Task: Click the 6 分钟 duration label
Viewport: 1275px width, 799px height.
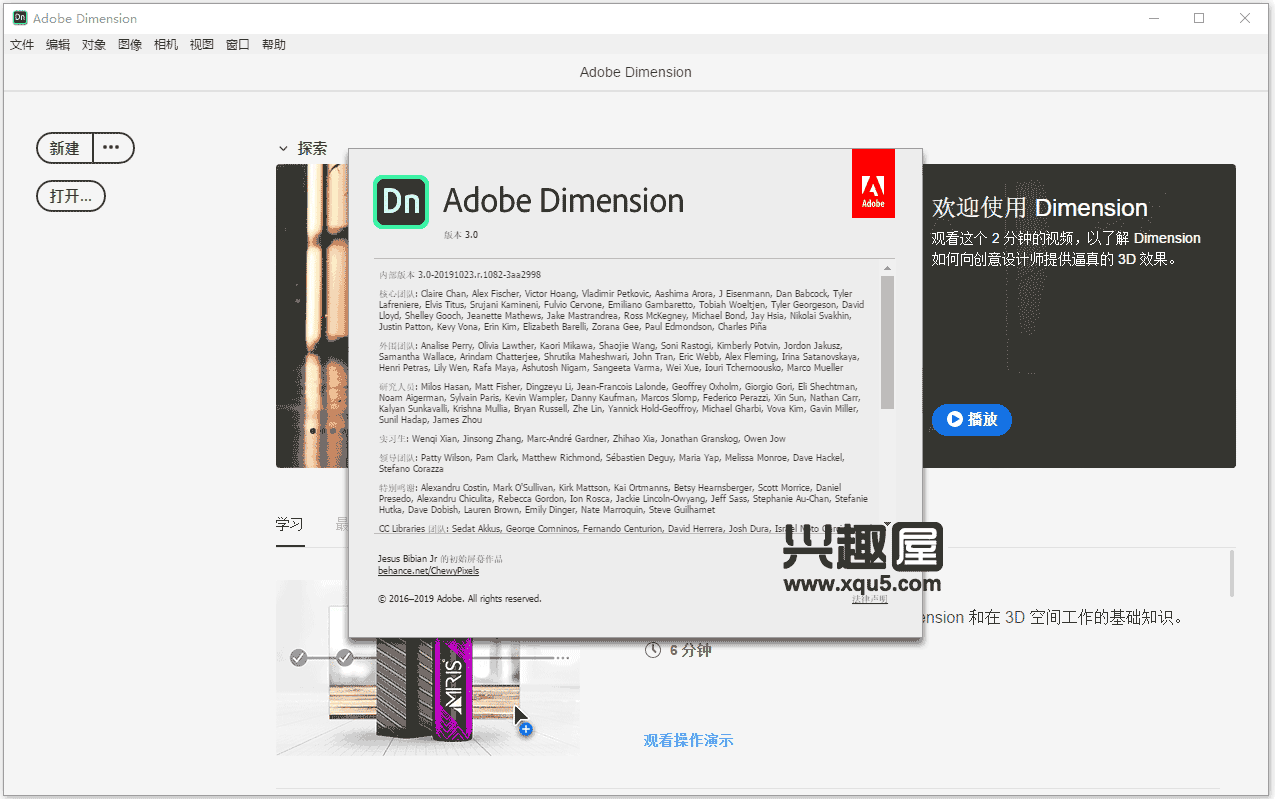Action: click(x=691, y=650)
